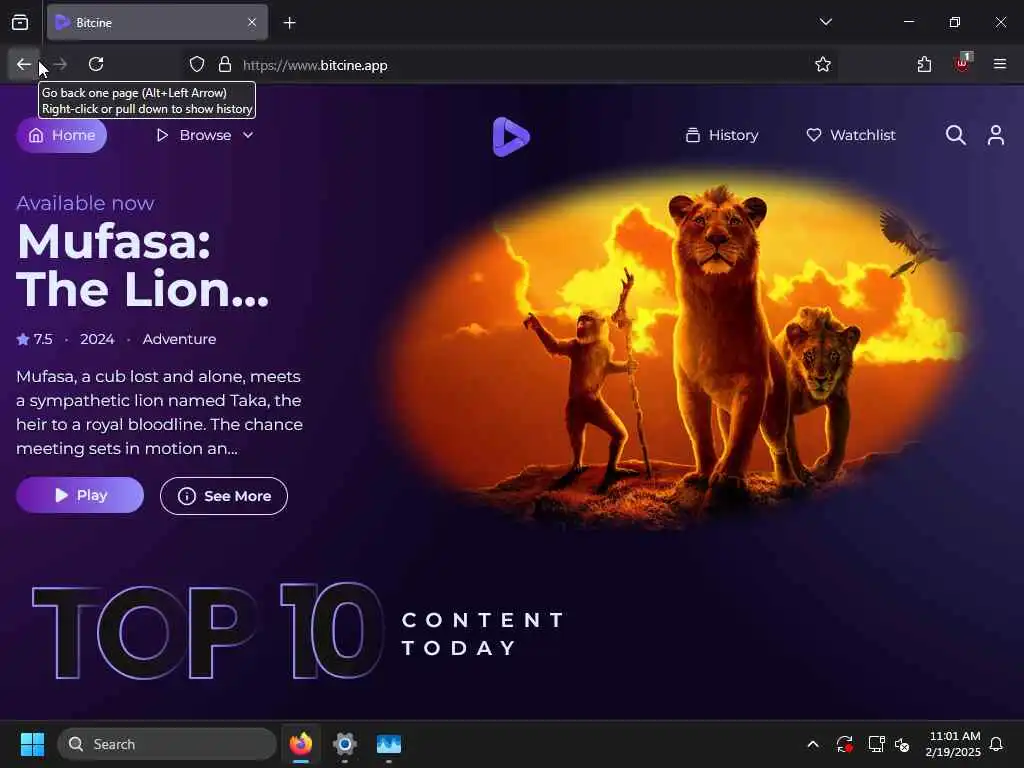The height and width of the screenshot is (768, 1024).
Task: List all tabs dropdown arrow
Action: (x=825, y=22)
